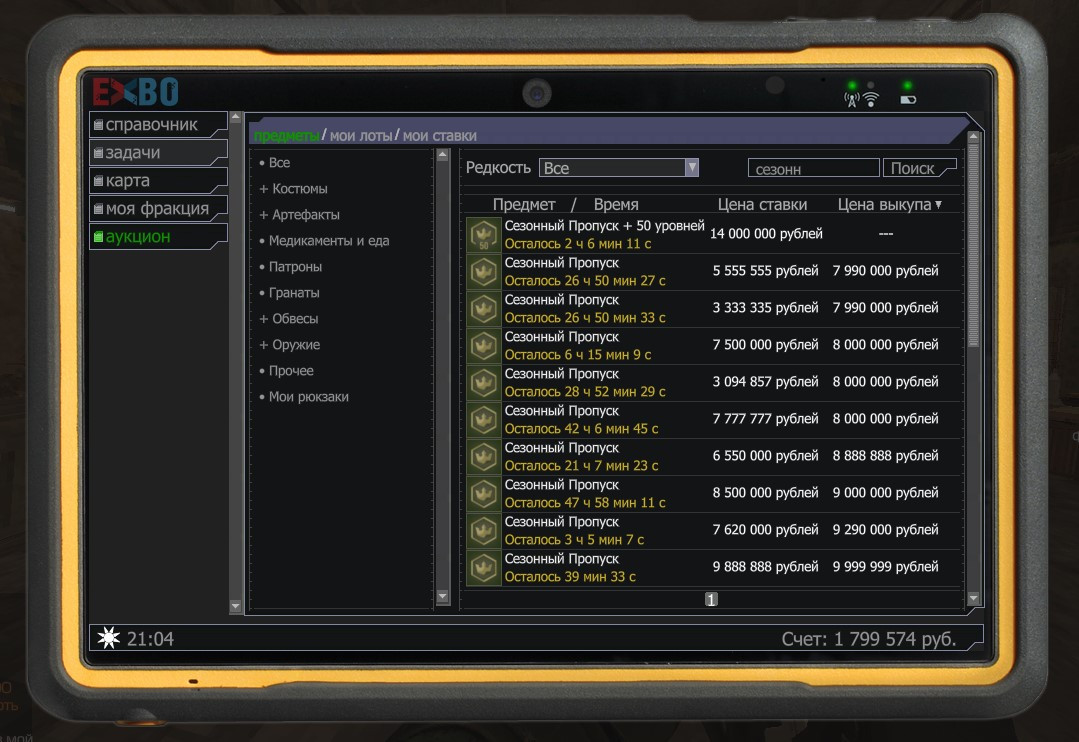Expand the Обвесы category
The image size is (1079, 742).
(x=288, y=319)
